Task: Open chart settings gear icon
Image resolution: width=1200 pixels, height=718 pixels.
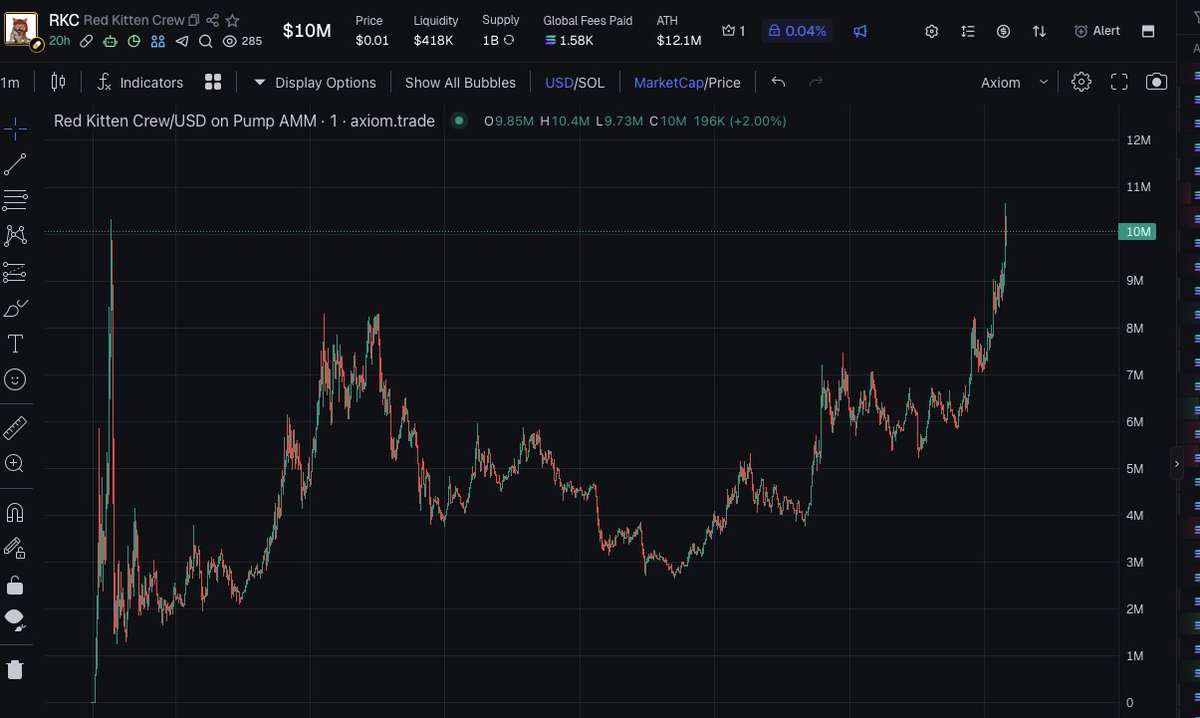Action: 1081,82
